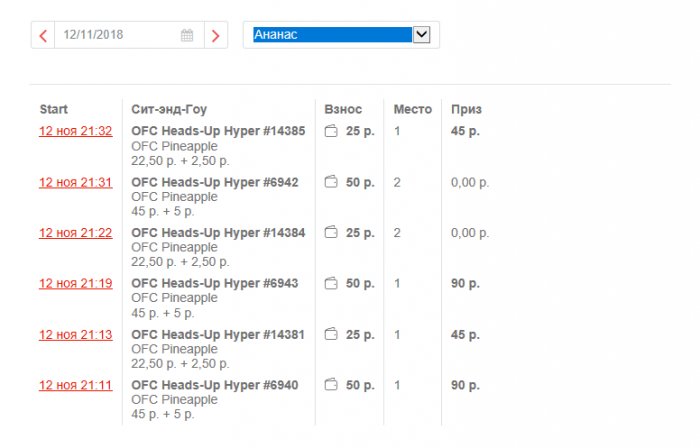Click the wallet icon for tournament #14381
The width and height of the screenshot is (700, 448).
pyautogui.click(x=331, y=334)
